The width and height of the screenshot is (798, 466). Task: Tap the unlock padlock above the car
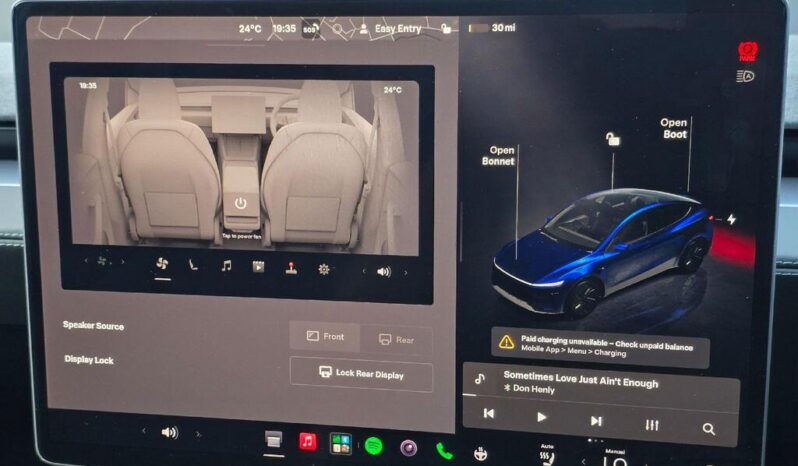(x=613, y=138)
